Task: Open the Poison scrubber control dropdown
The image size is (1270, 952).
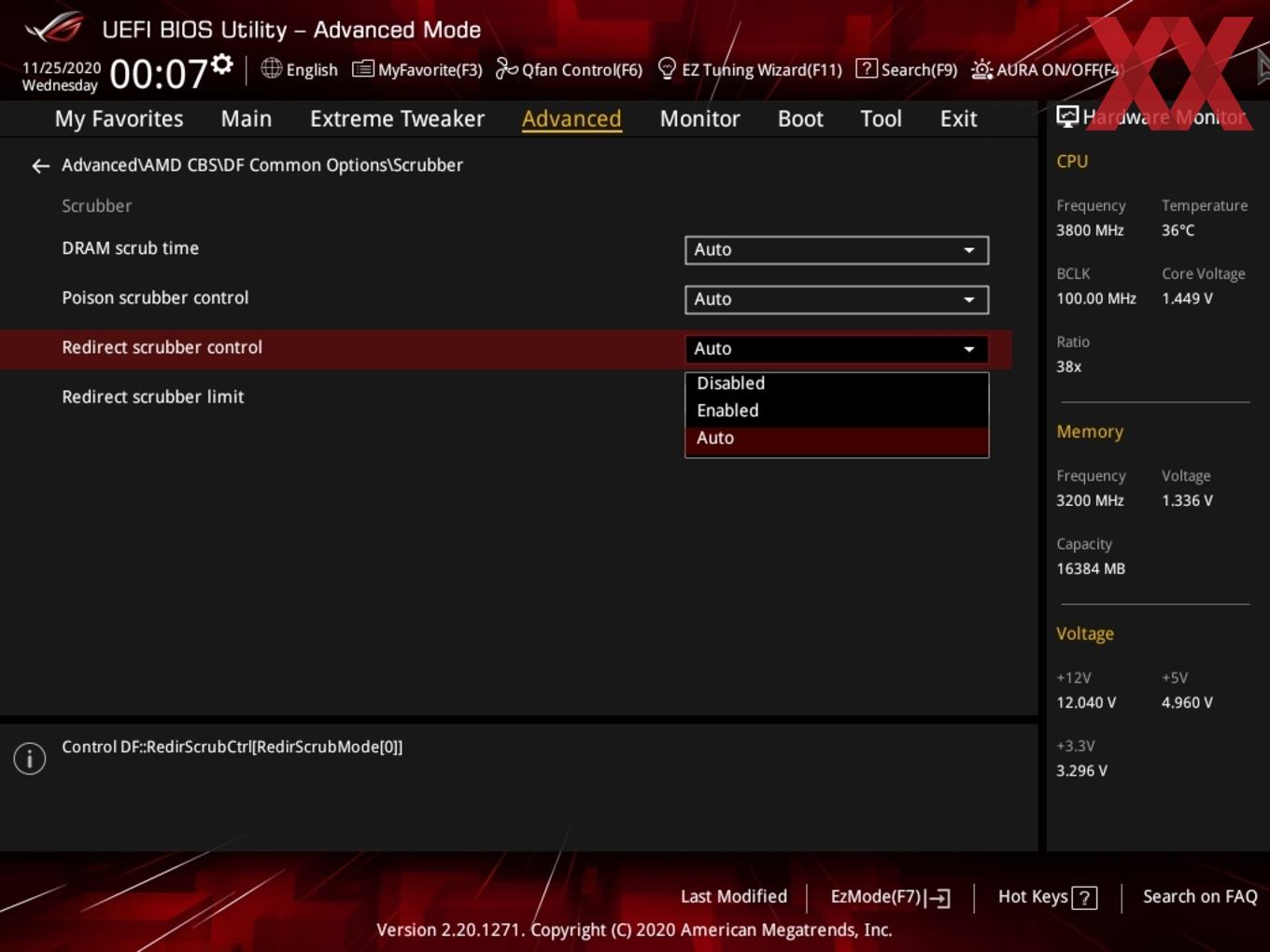Action: [x=837, y=300]
